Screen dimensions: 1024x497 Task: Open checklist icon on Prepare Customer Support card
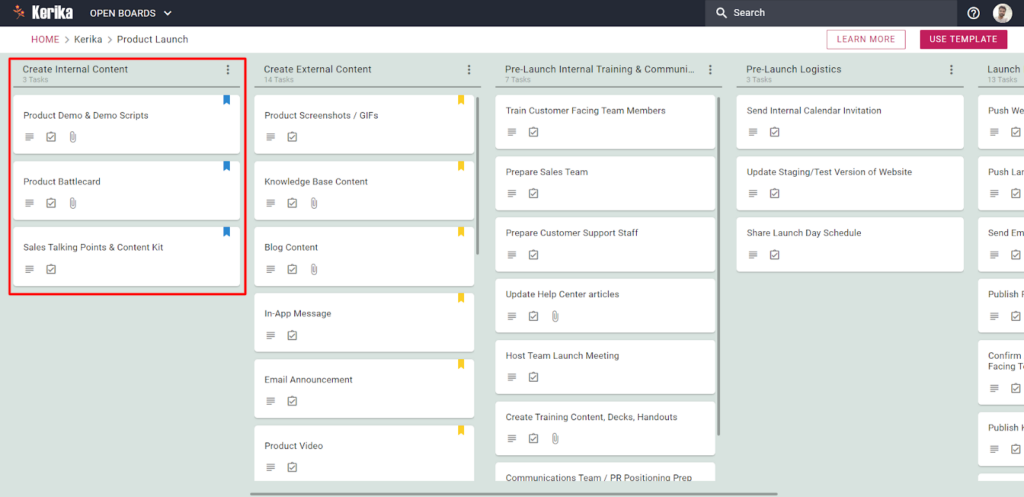534,255
